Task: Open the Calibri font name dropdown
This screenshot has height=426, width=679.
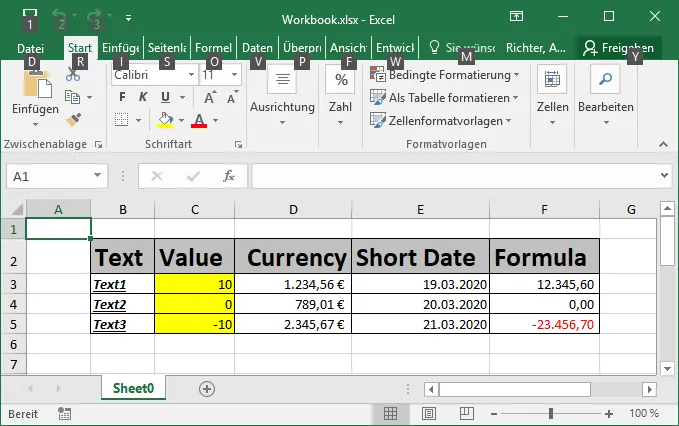Action: point(191,75)
